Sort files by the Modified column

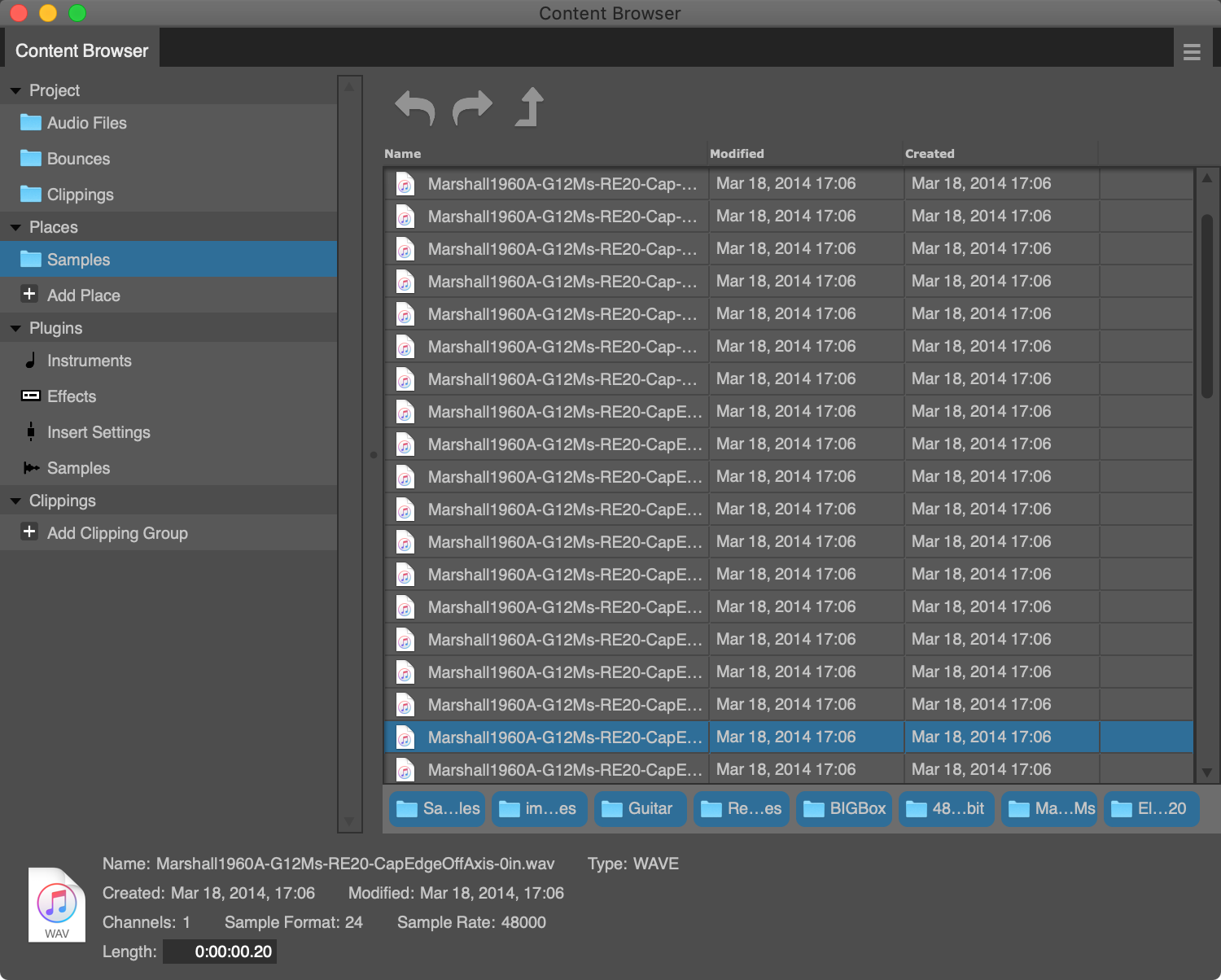click(737, 153)
